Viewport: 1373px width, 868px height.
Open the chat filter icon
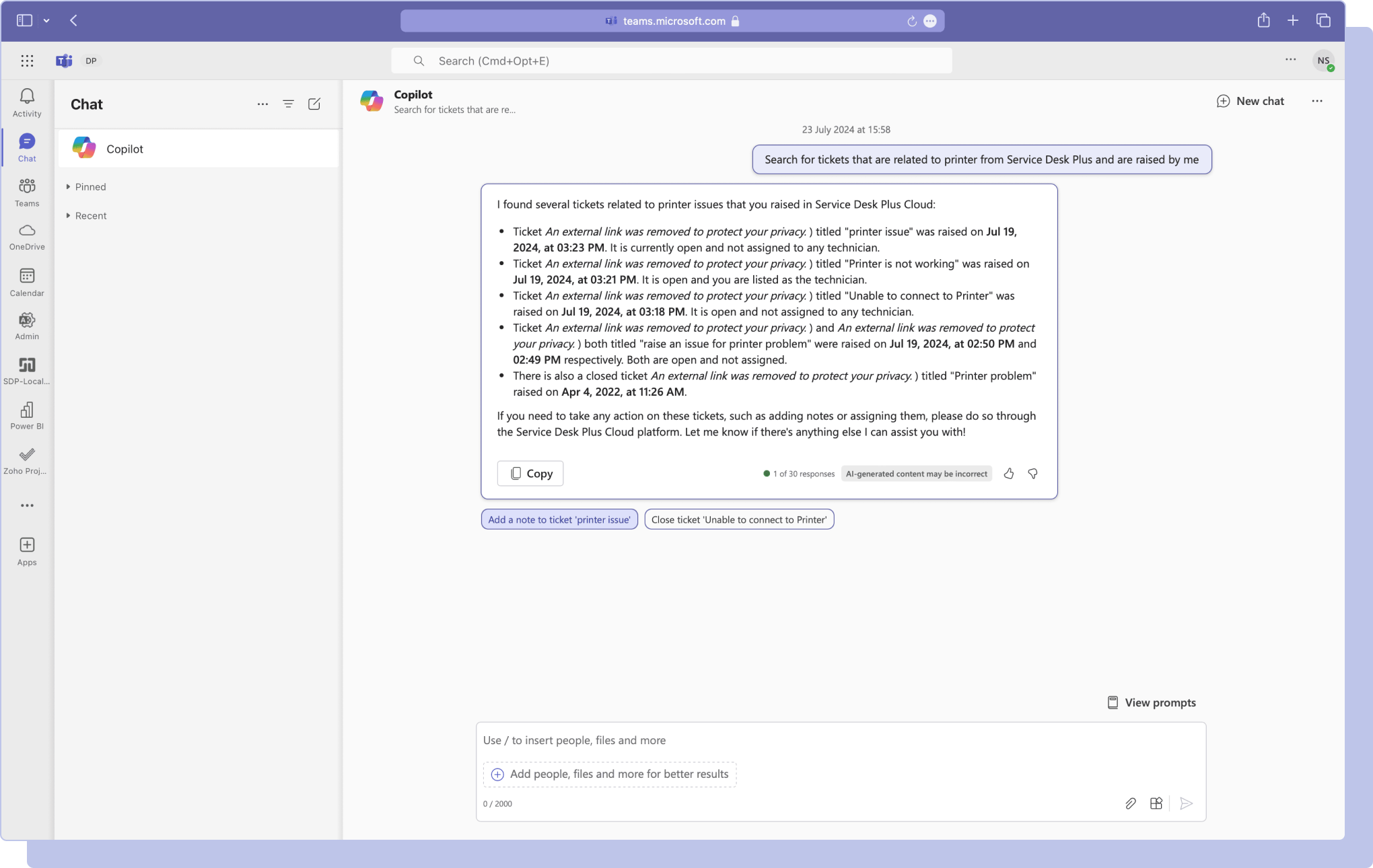tap(288, 104)
